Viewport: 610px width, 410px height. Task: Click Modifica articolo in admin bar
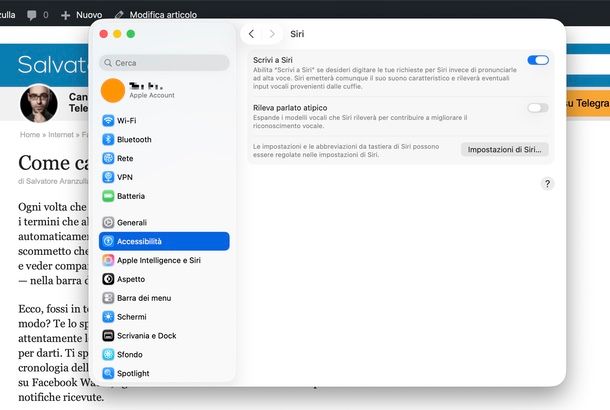click(163, 15)
